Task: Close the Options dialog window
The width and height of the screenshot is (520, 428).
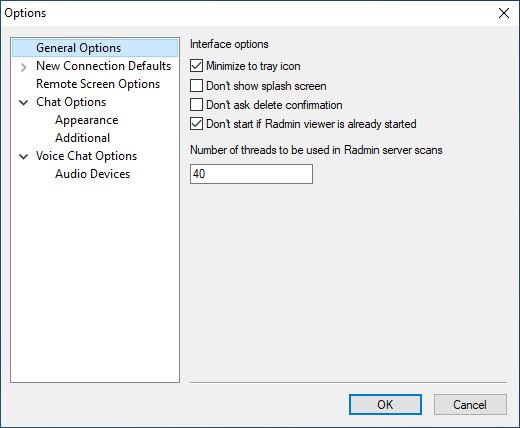Action: pyautogui.click(x=504, y=13)
